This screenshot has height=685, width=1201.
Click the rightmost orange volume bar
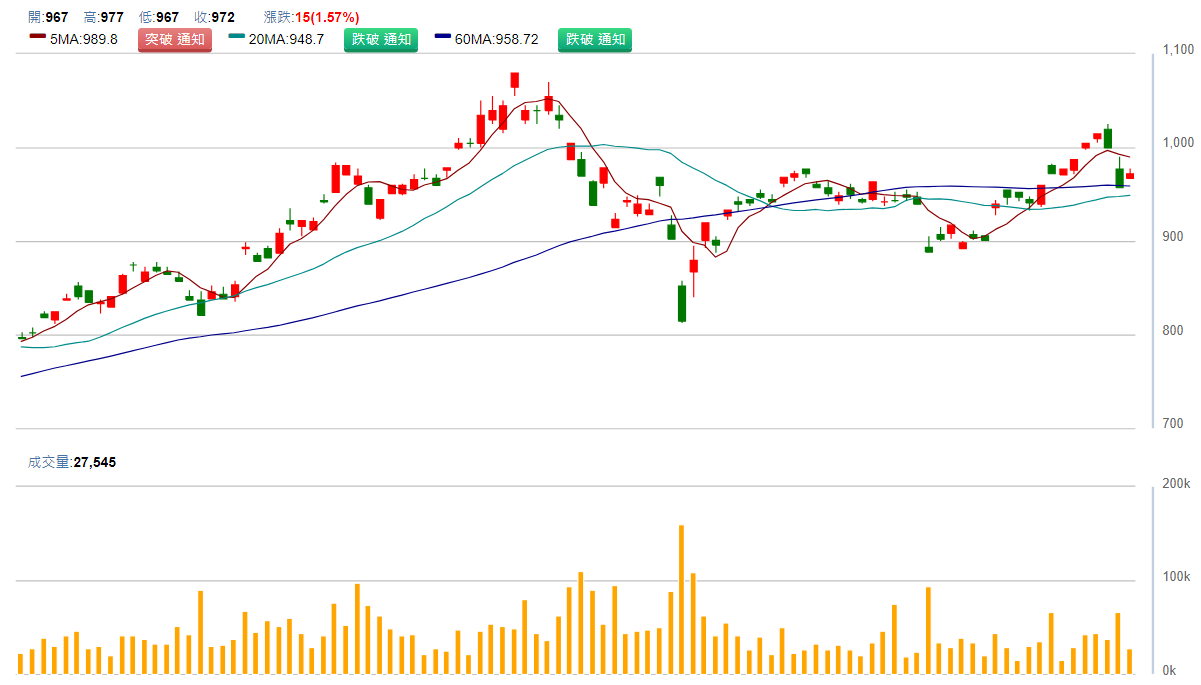(1129, 661)
